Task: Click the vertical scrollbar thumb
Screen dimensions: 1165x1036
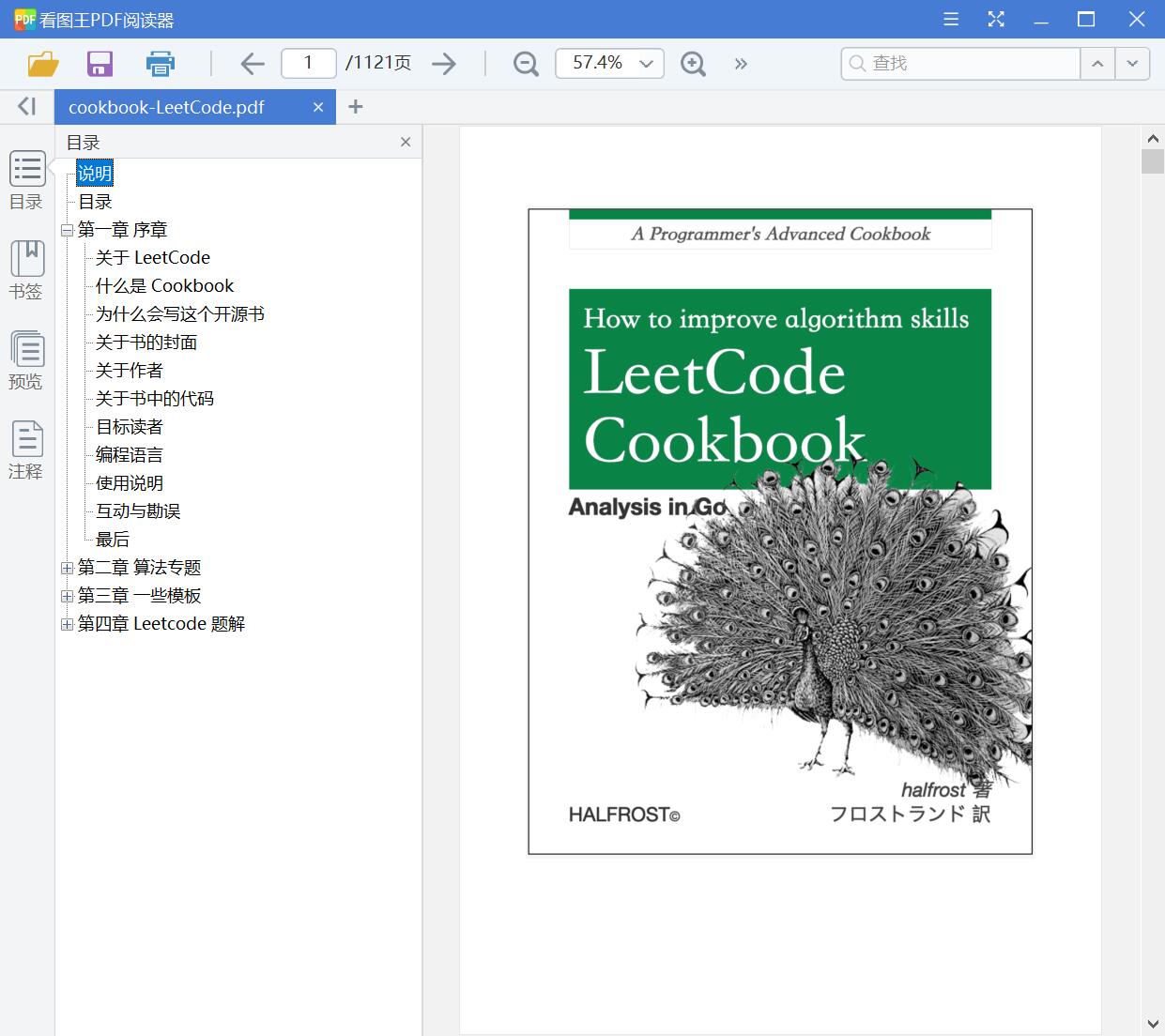Action: coord(1152,161)
